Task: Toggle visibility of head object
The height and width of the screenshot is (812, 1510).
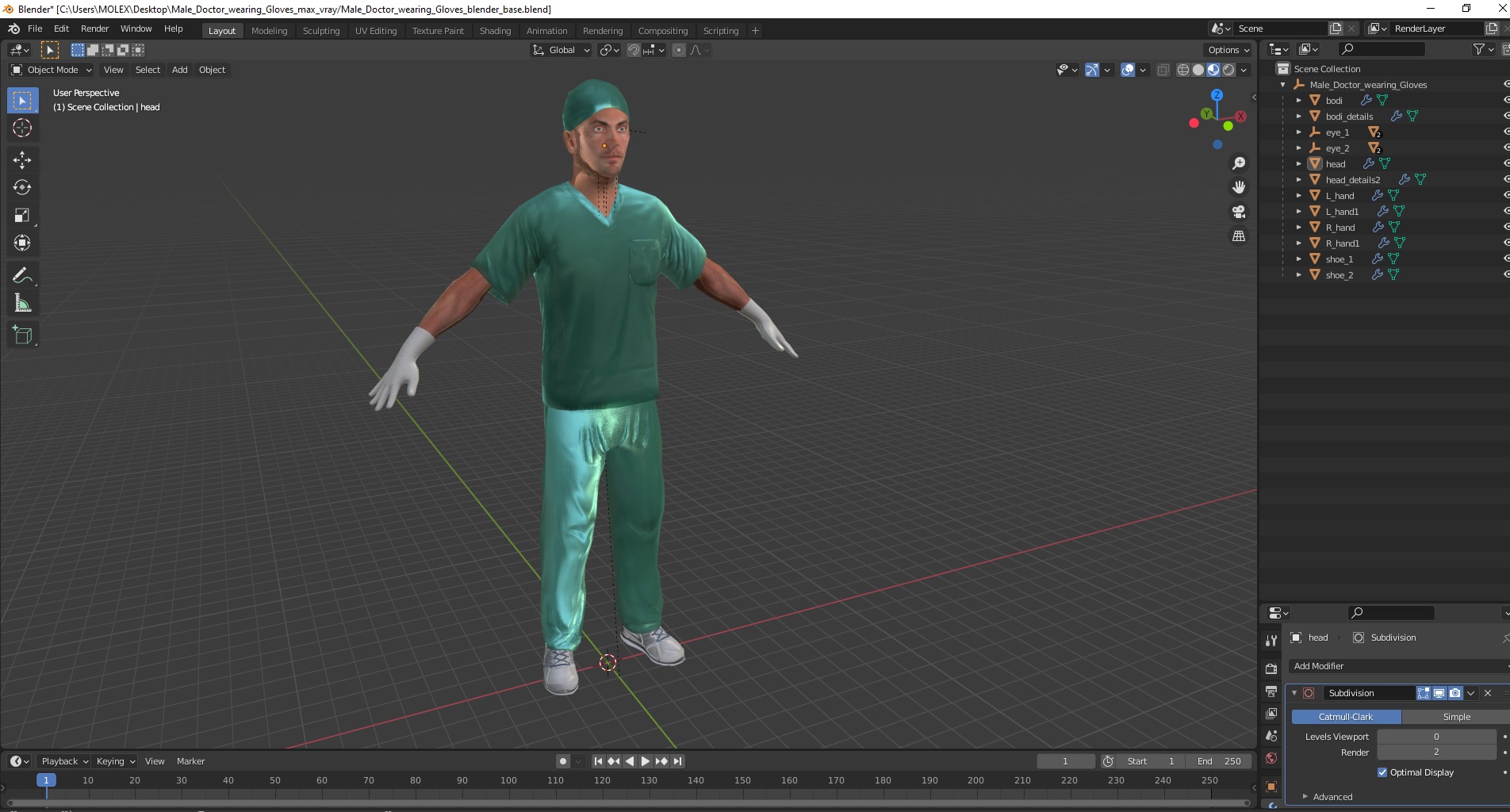Action: click(x=1506, y=164)
